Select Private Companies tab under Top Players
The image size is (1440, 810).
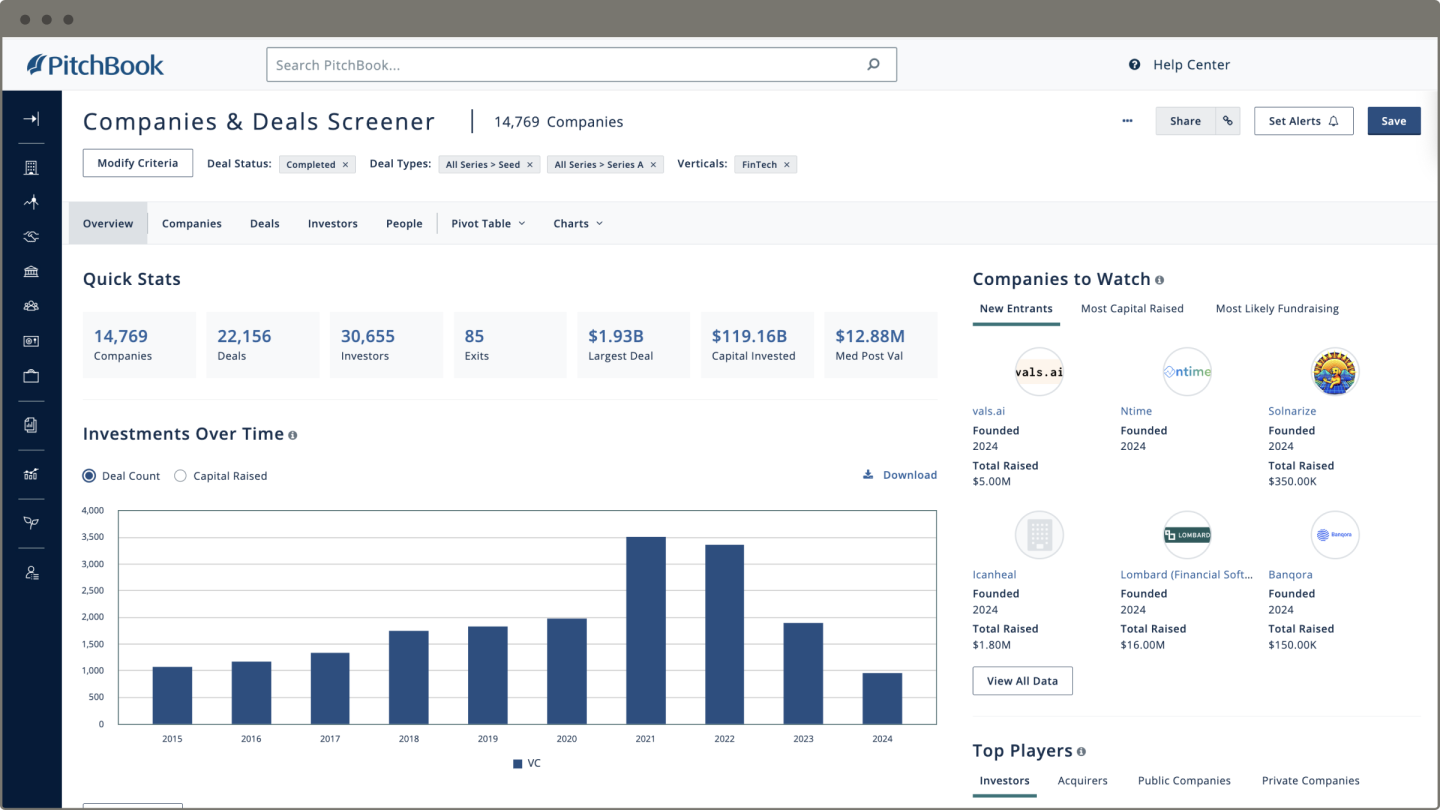[1311, 781]
